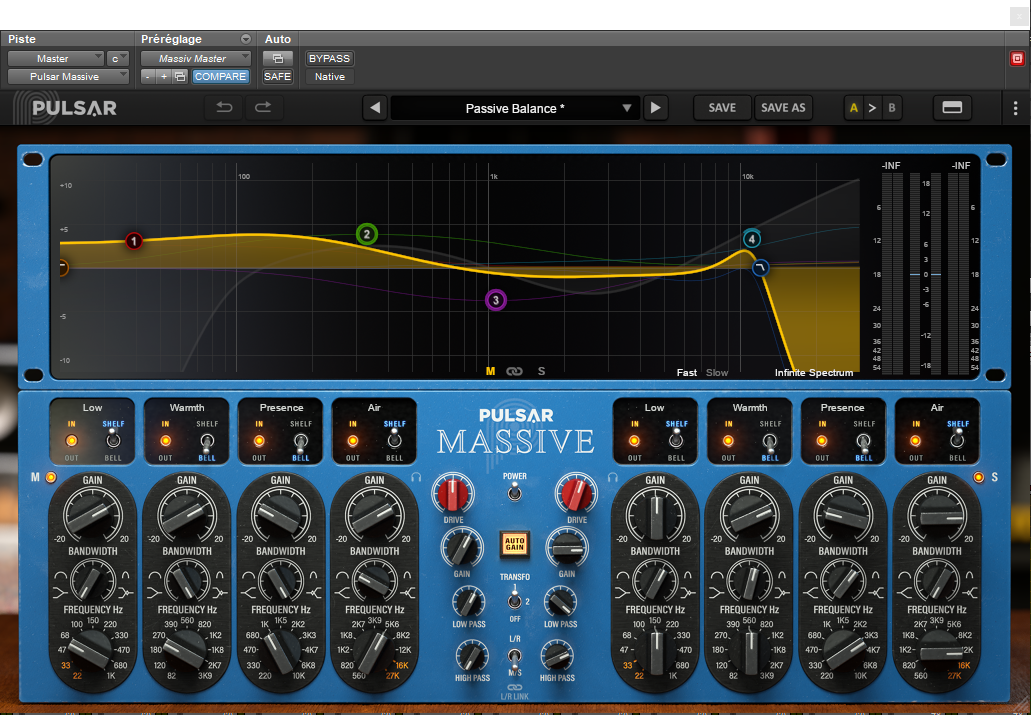Click the right HIGH PASS knob
Viewport: 1031px width, 715px height.
(557, 656)
